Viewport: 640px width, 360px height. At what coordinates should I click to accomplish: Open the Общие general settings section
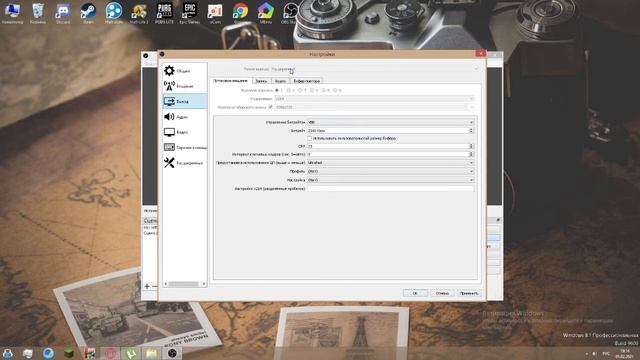[184, 71]
